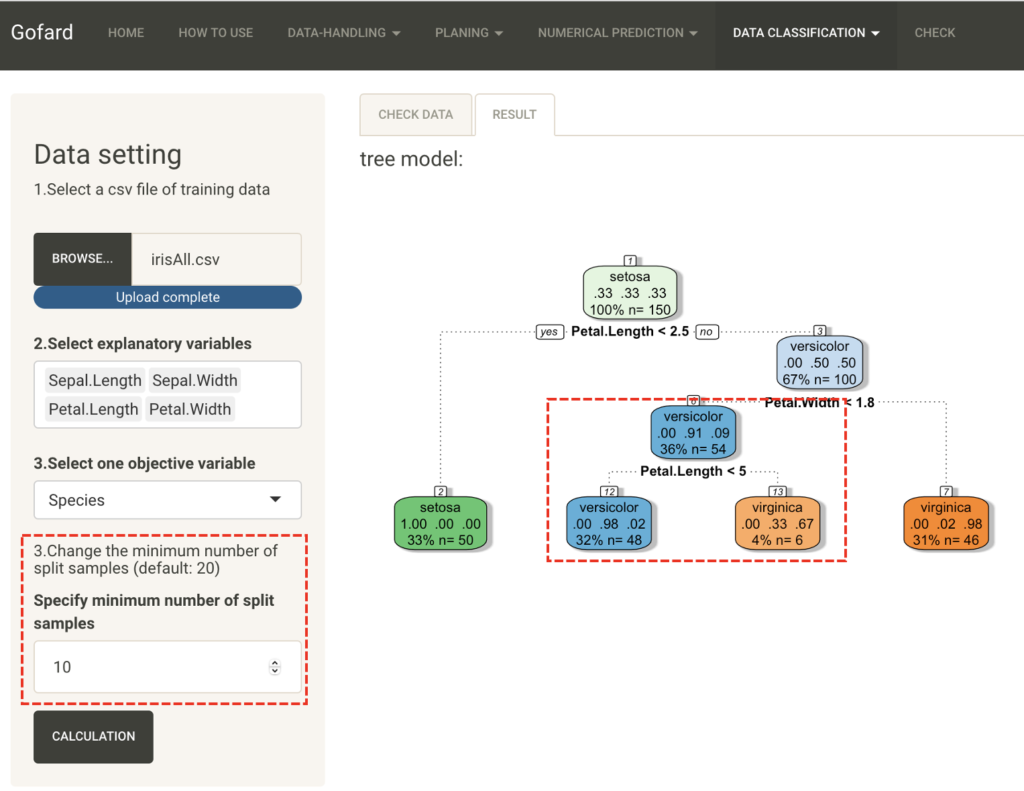Select the Sepal.Length variable tag
Screen dimensions: 1024x791
(95, 380)
